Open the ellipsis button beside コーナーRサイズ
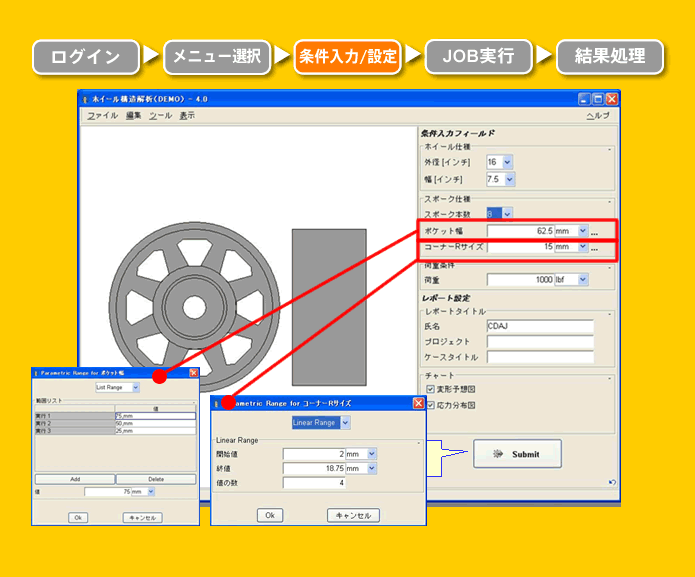The image size is (695, 577). [x=595, y=247]
